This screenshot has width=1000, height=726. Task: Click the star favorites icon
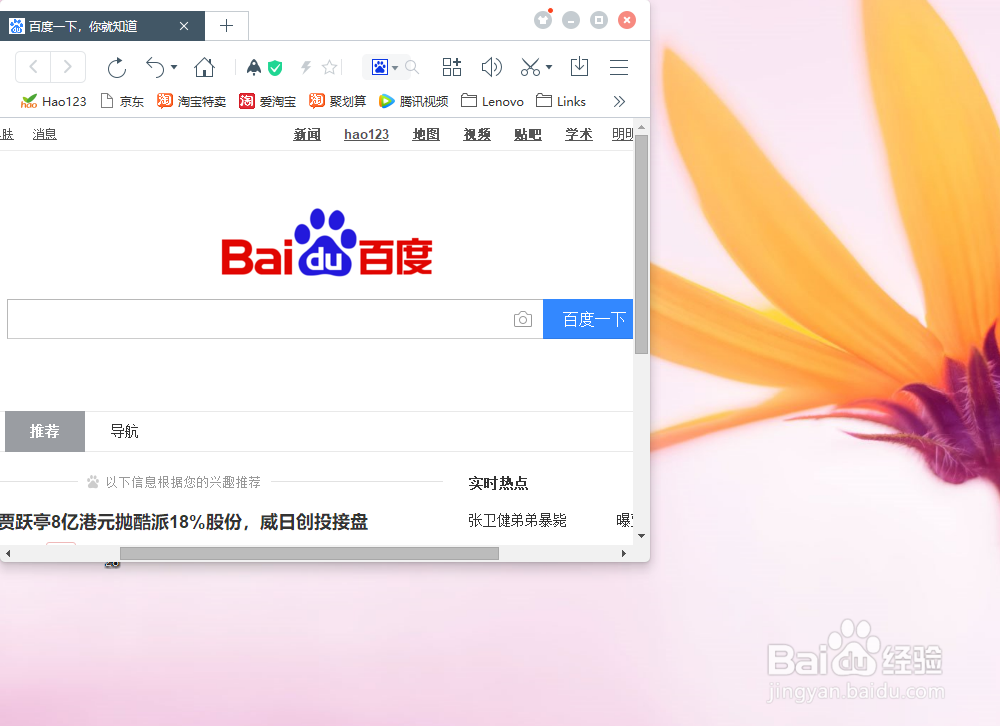pyautogui.click(x=330, y=67)
